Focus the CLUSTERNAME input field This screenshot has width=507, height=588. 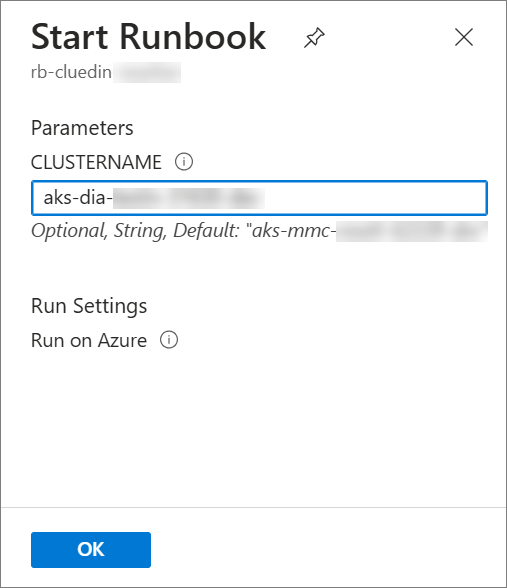(260, 198)
